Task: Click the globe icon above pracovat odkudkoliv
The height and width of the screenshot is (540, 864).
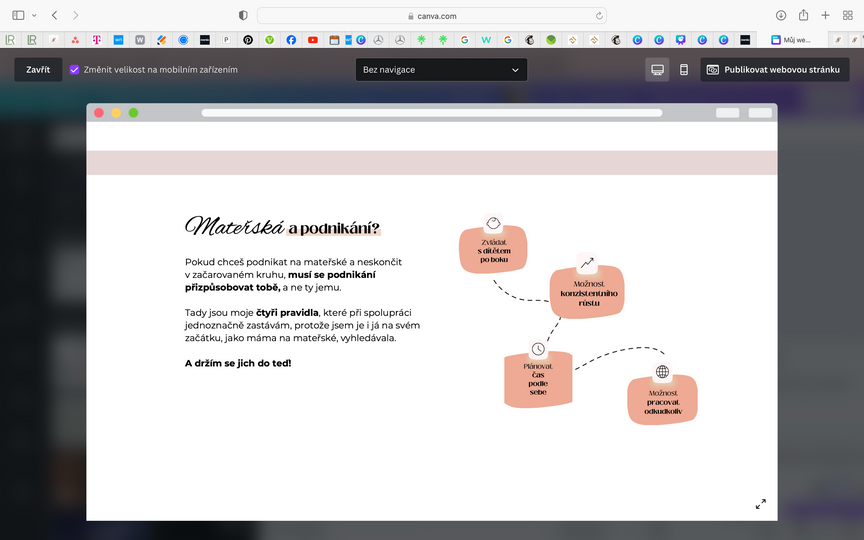Action: click(x=662, y=371)
